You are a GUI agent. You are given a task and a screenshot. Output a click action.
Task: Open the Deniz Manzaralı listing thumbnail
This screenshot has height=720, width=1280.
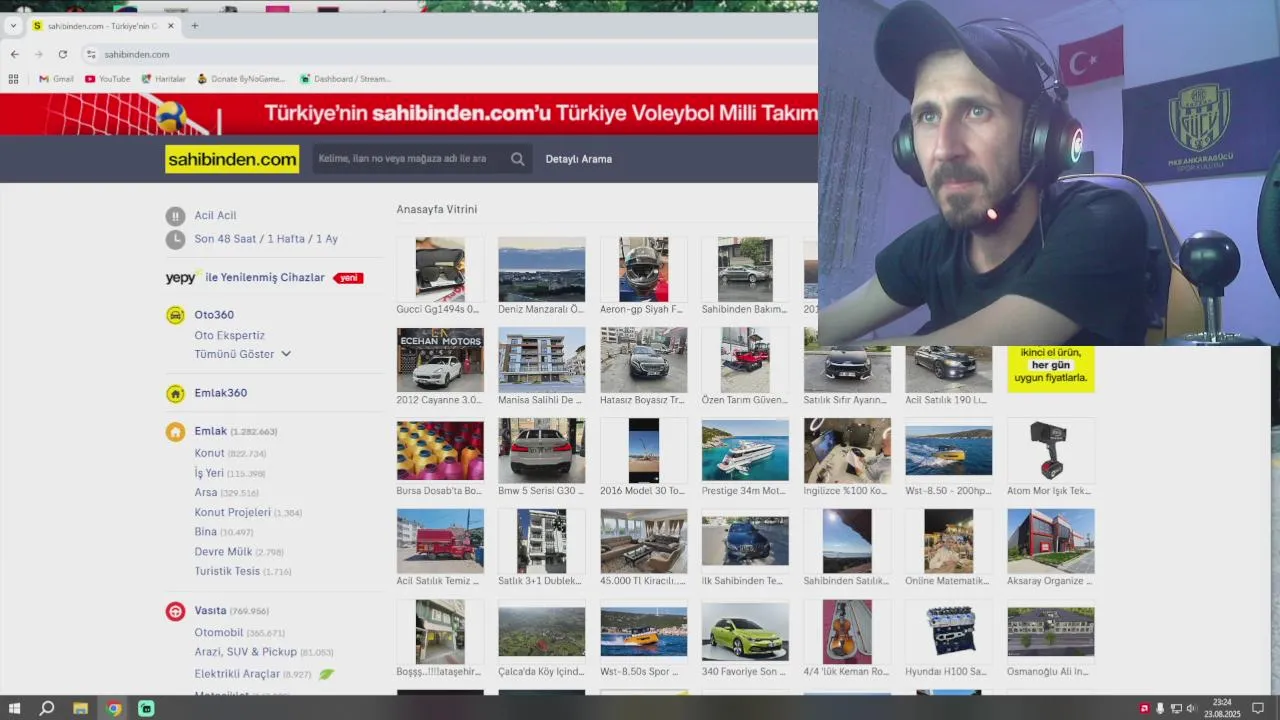coord(542,269)
